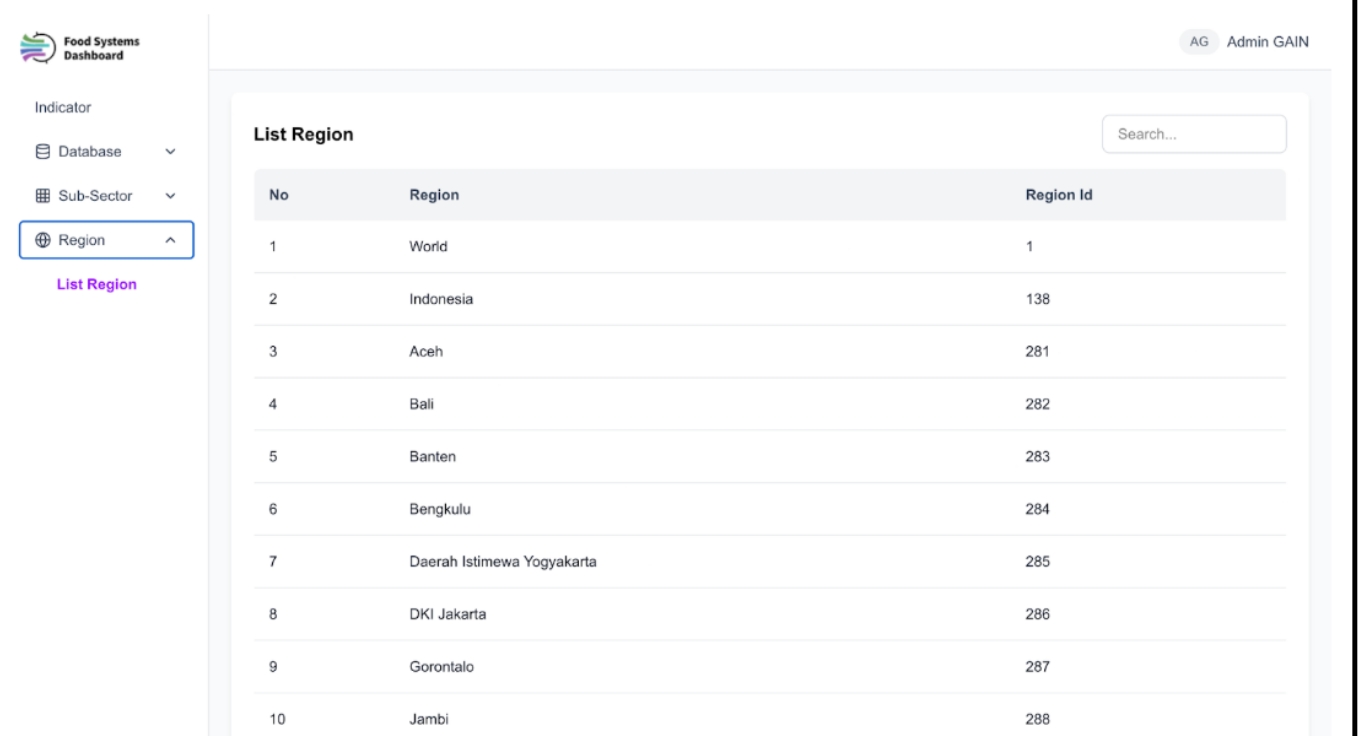1362x736 pixels.
Task: Click inside the Search field
Action: point(1193,135)
